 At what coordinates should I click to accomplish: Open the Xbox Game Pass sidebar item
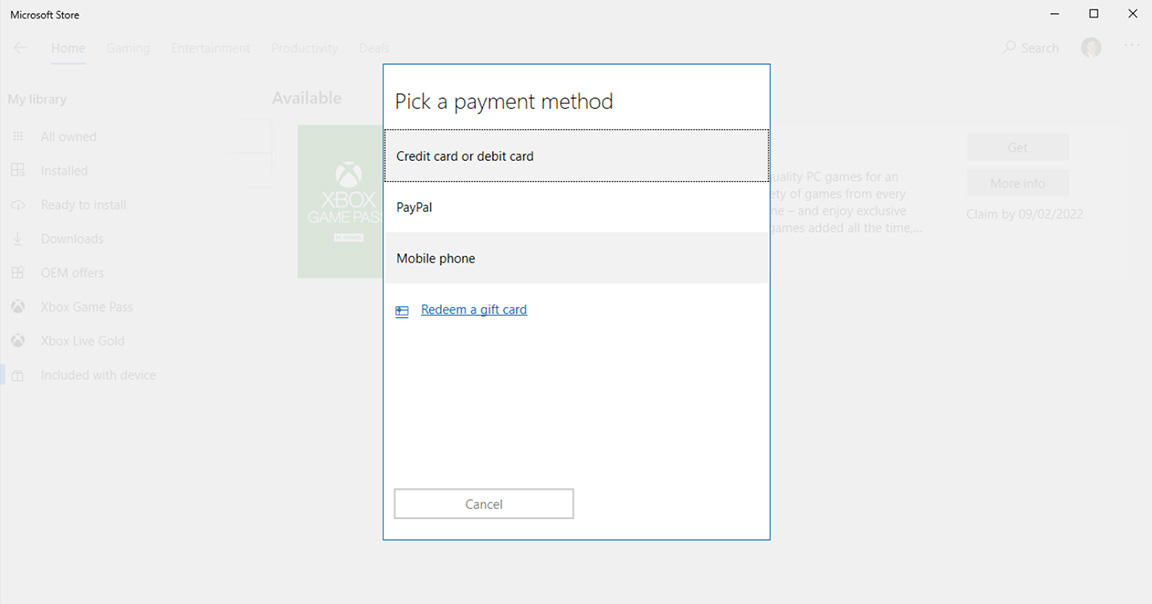(x=86, y=307)
